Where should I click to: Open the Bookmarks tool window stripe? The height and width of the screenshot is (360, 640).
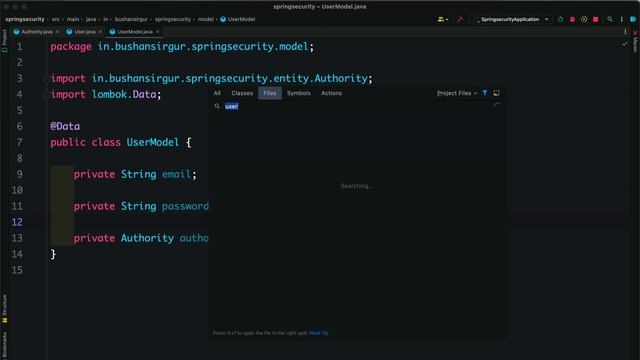coord(4,345)
